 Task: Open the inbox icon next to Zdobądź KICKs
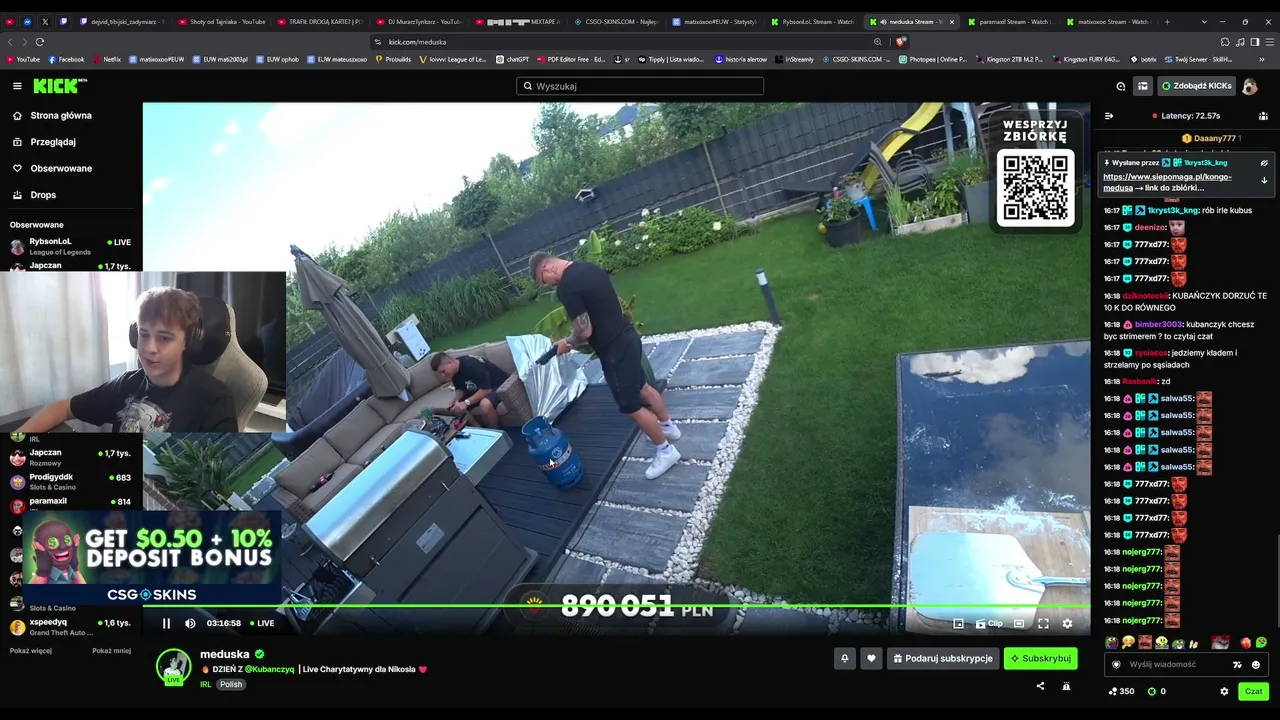point(1143,86)
